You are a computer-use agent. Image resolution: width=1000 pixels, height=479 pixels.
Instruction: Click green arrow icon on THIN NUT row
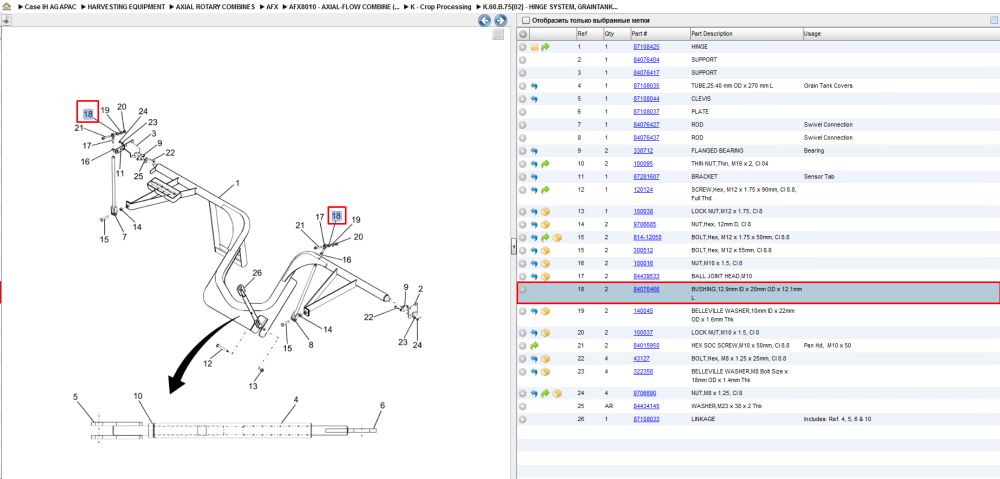pos(545,164)
